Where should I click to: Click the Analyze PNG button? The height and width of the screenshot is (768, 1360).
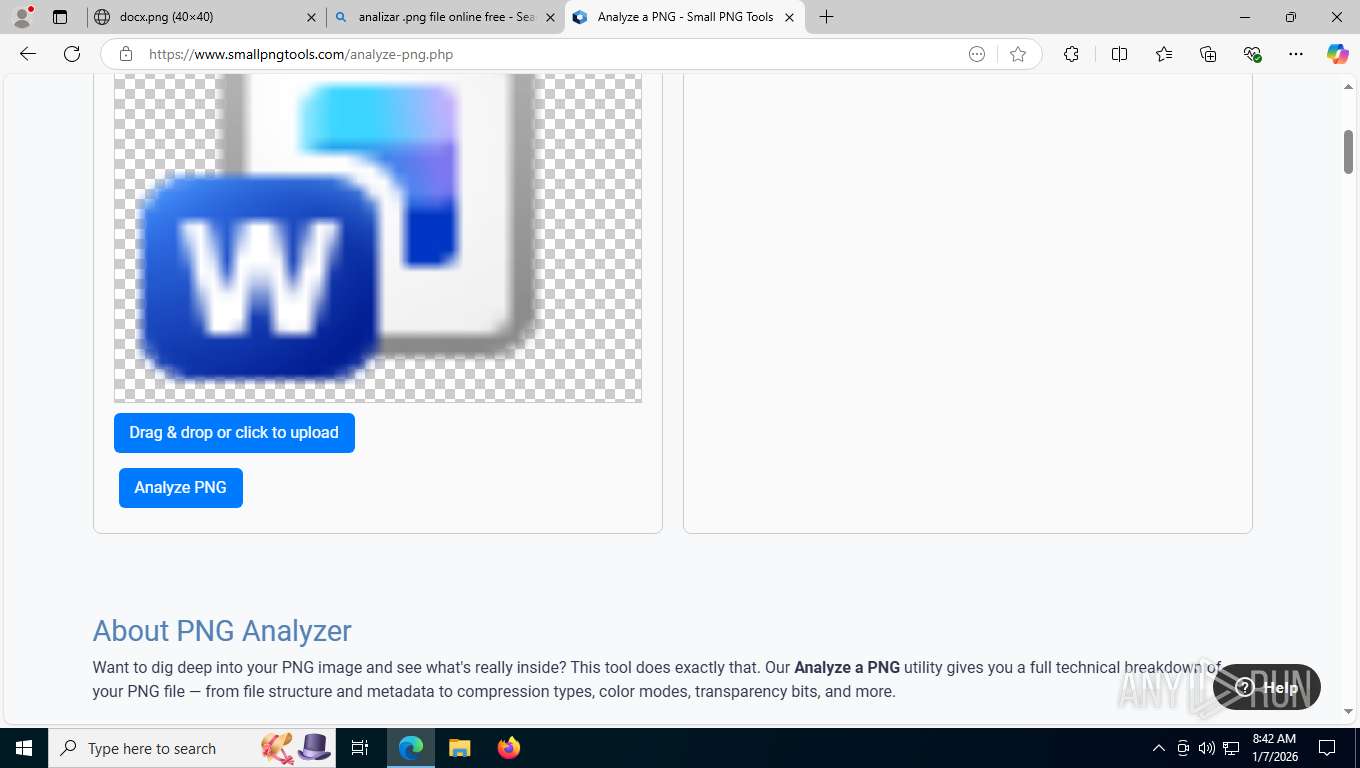click(181, 488)
